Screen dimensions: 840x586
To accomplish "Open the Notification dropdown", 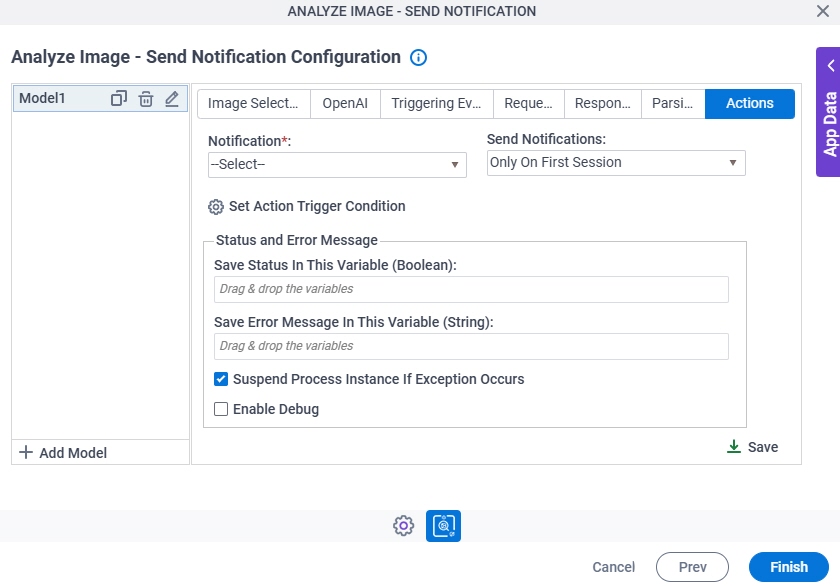I will click(x=337, y=164).
